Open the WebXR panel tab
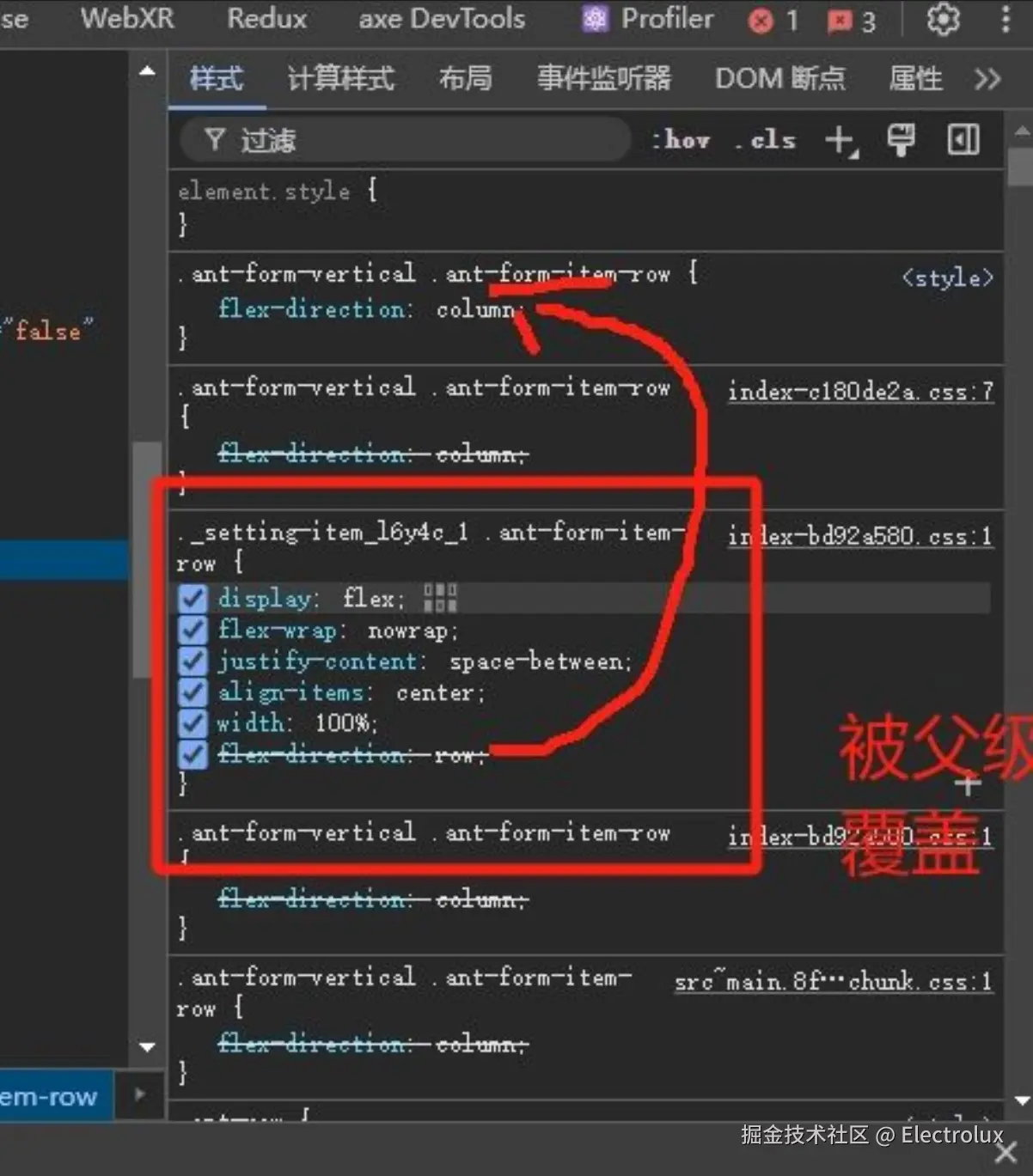1033x1176 pixels. [127, 18]
